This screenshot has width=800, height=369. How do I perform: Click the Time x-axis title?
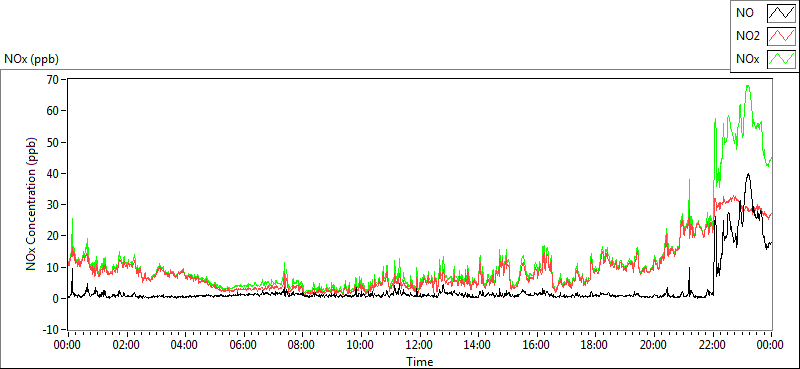pos(420,362)
